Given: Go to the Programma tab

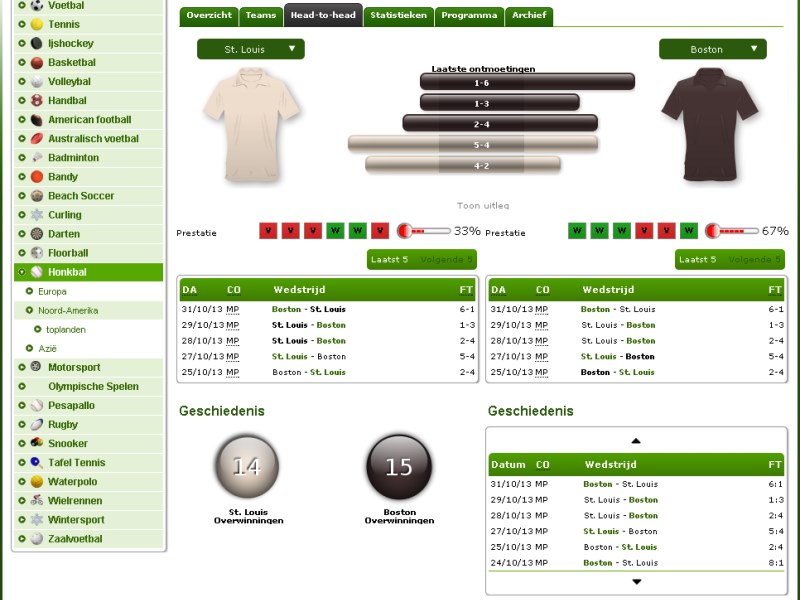Looking at the screenshot, I should [469, 15].
